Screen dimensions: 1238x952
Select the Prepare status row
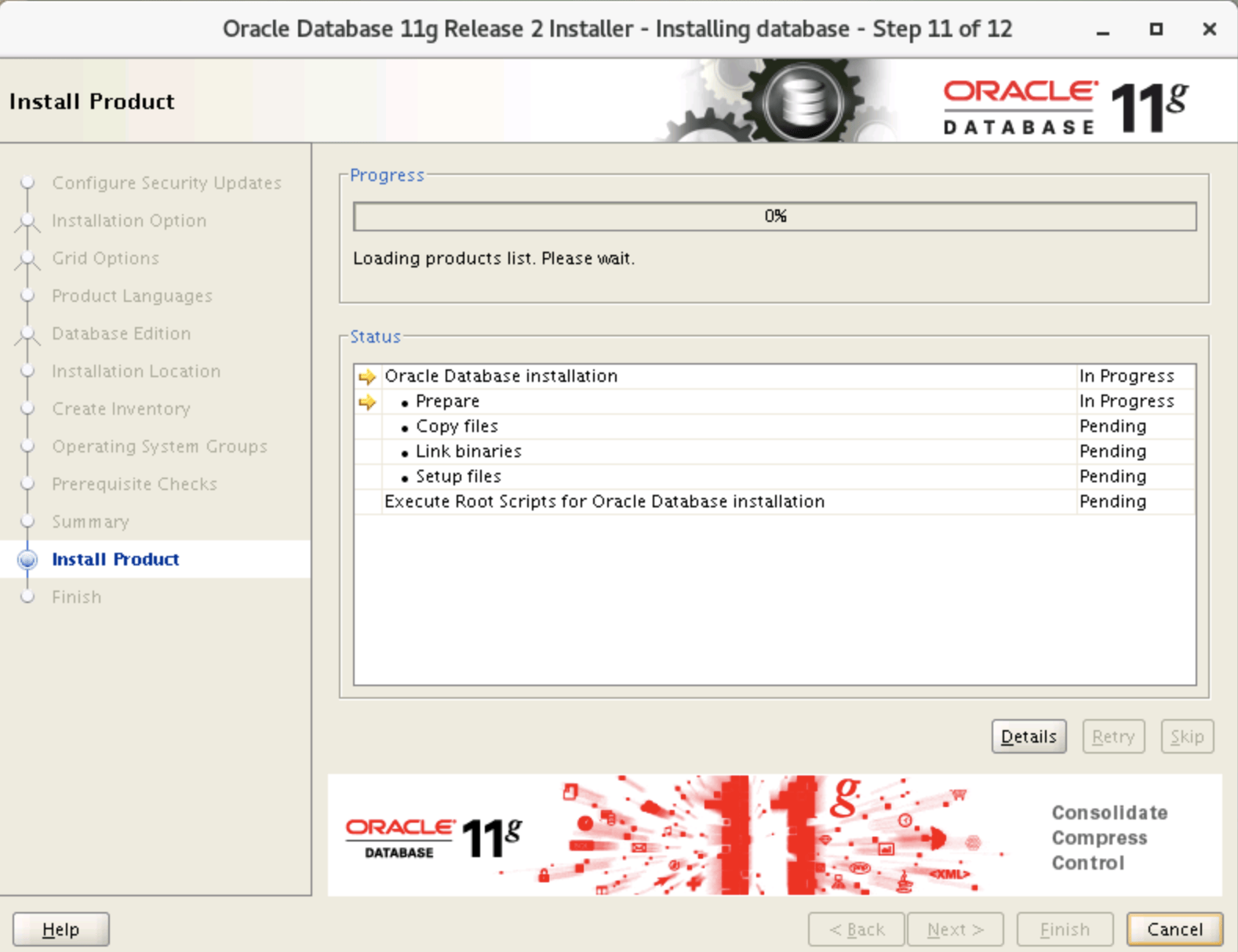[775, 402]
